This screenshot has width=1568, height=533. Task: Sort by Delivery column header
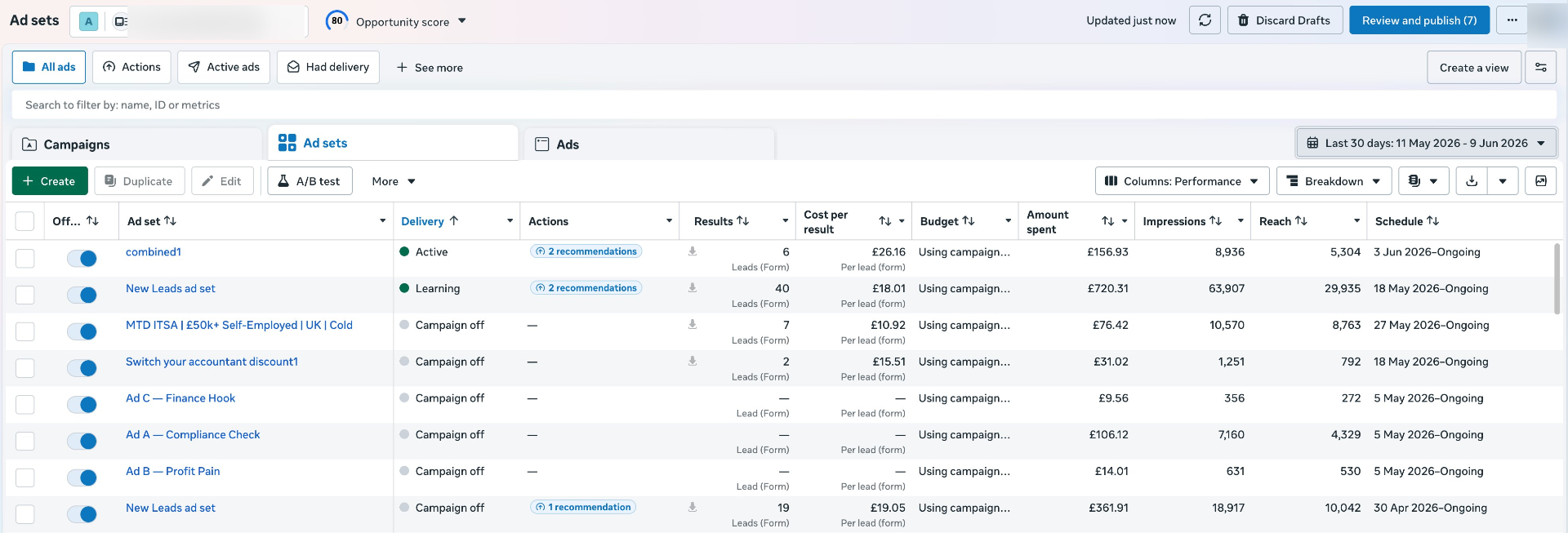(x=430, y=221)
